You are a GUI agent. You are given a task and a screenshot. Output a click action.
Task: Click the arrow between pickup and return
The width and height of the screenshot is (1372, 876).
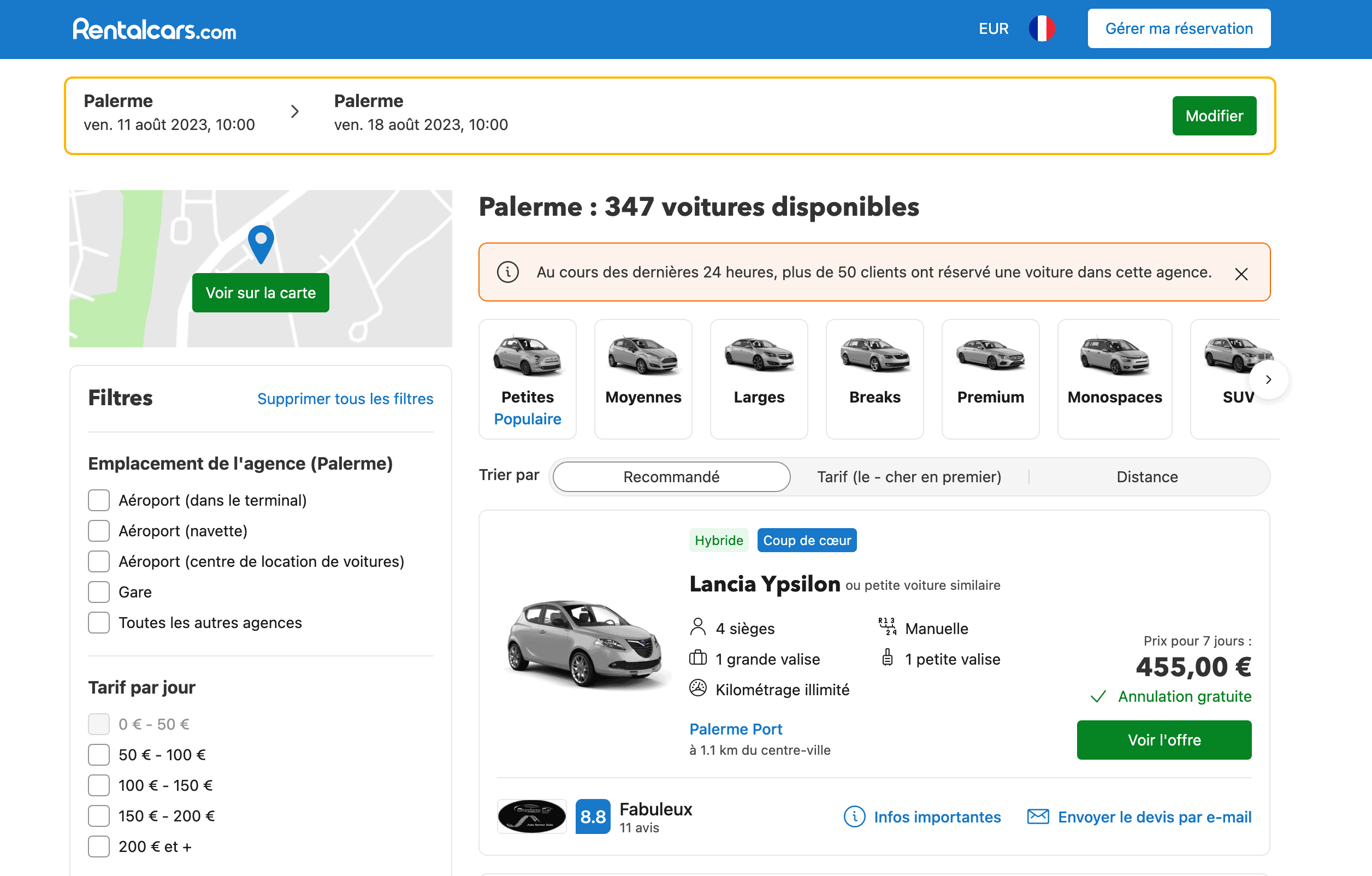tap(294, 111)
